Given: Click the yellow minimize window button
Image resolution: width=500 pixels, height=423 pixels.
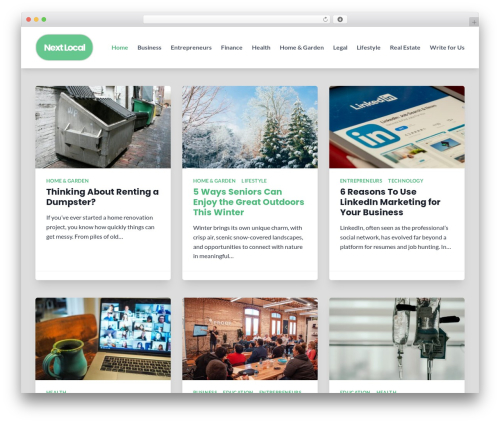Looking at the screenshot, I should tap(36, 19).
